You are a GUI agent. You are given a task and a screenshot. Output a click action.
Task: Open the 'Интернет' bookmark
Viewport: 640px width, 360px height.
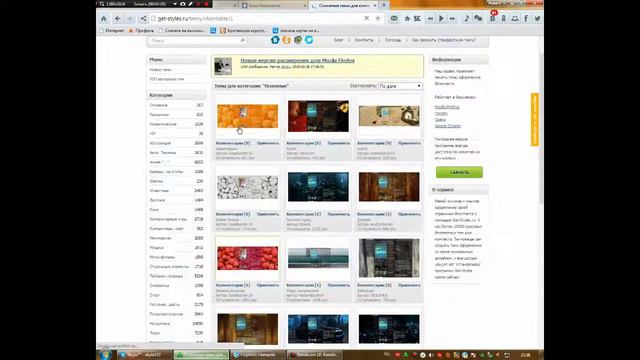pos(111,31)
